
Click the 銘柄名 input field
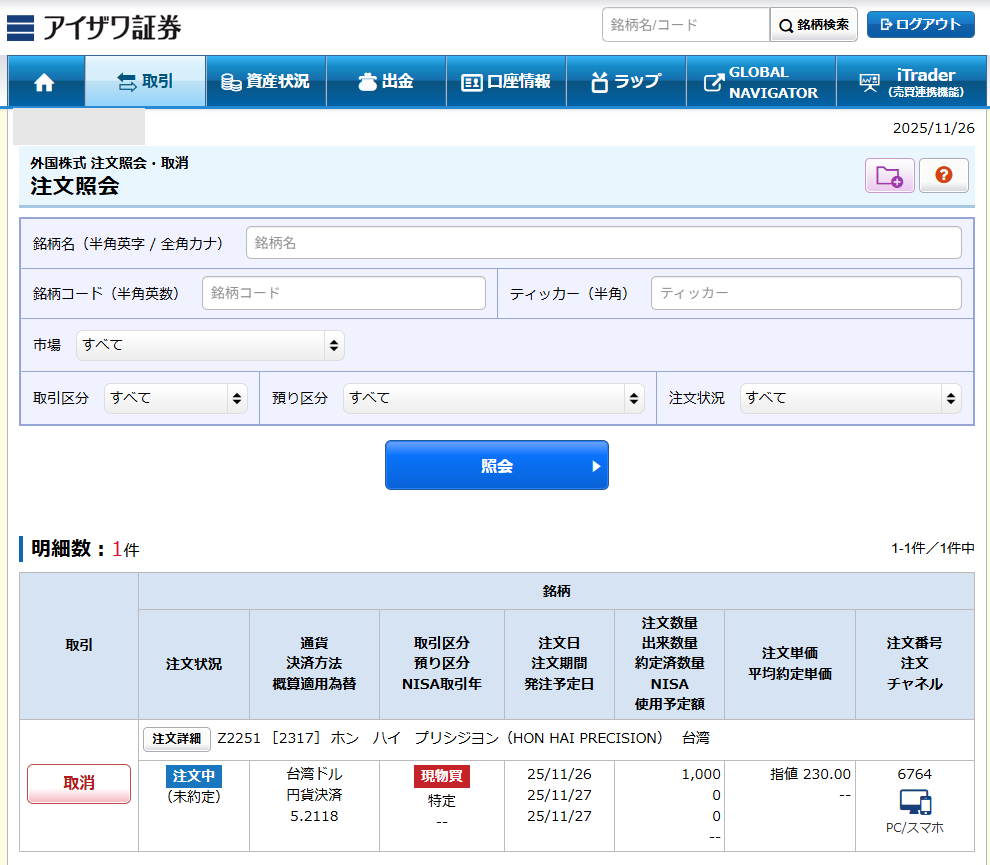tap(603, 243)
